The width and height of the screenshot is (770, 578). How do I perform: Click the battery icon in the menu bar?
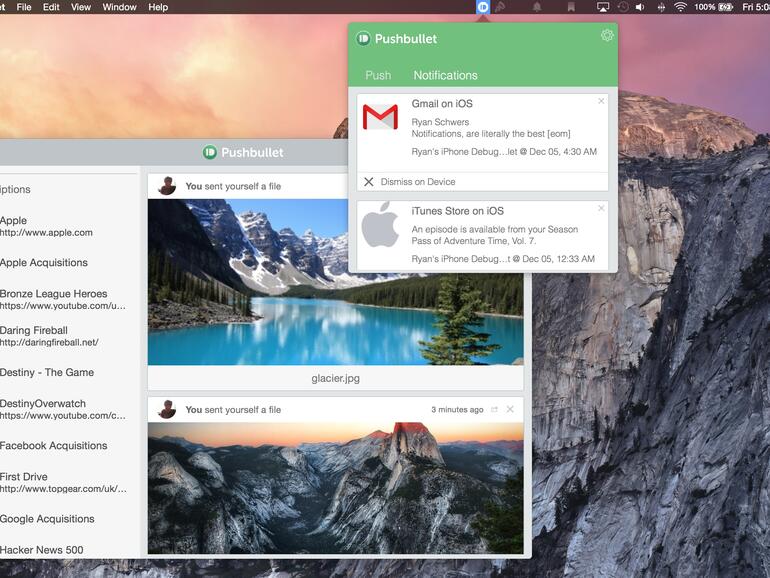pos(725,7)
